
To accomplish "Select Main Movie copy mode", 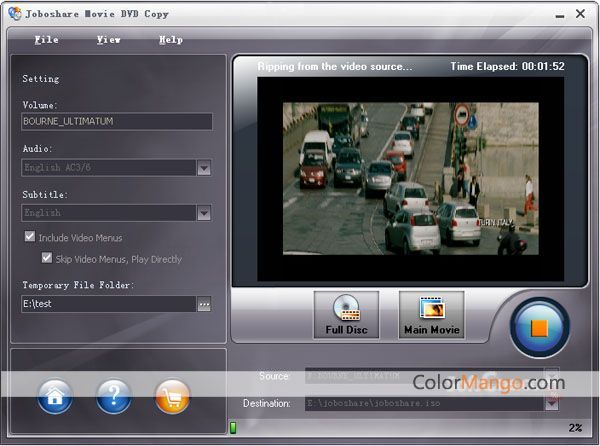I will tap(432, 315).
